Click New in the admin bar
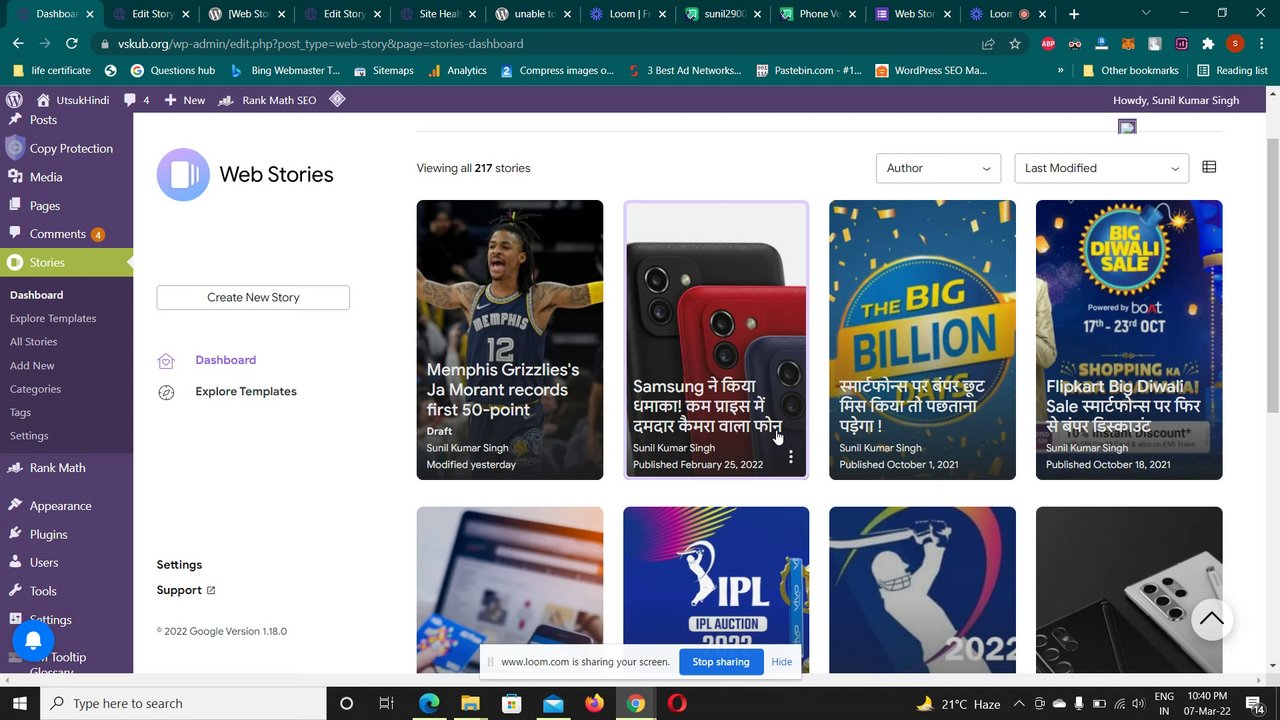 pyautogui.click(x=185, y=100)
